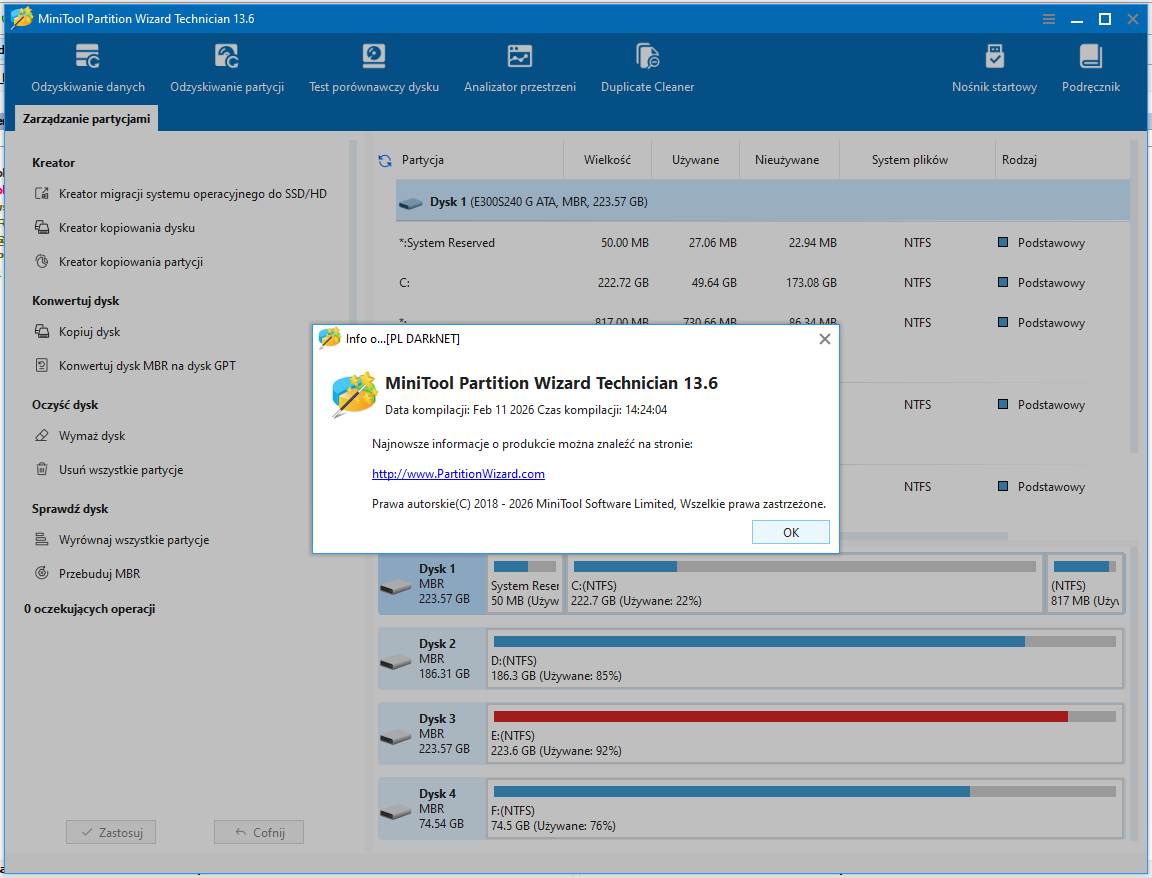Click the Konwertuj dysk MBR na GPT icon
The height and width of the screenshot is (878, 1152).
click(42, 365)
